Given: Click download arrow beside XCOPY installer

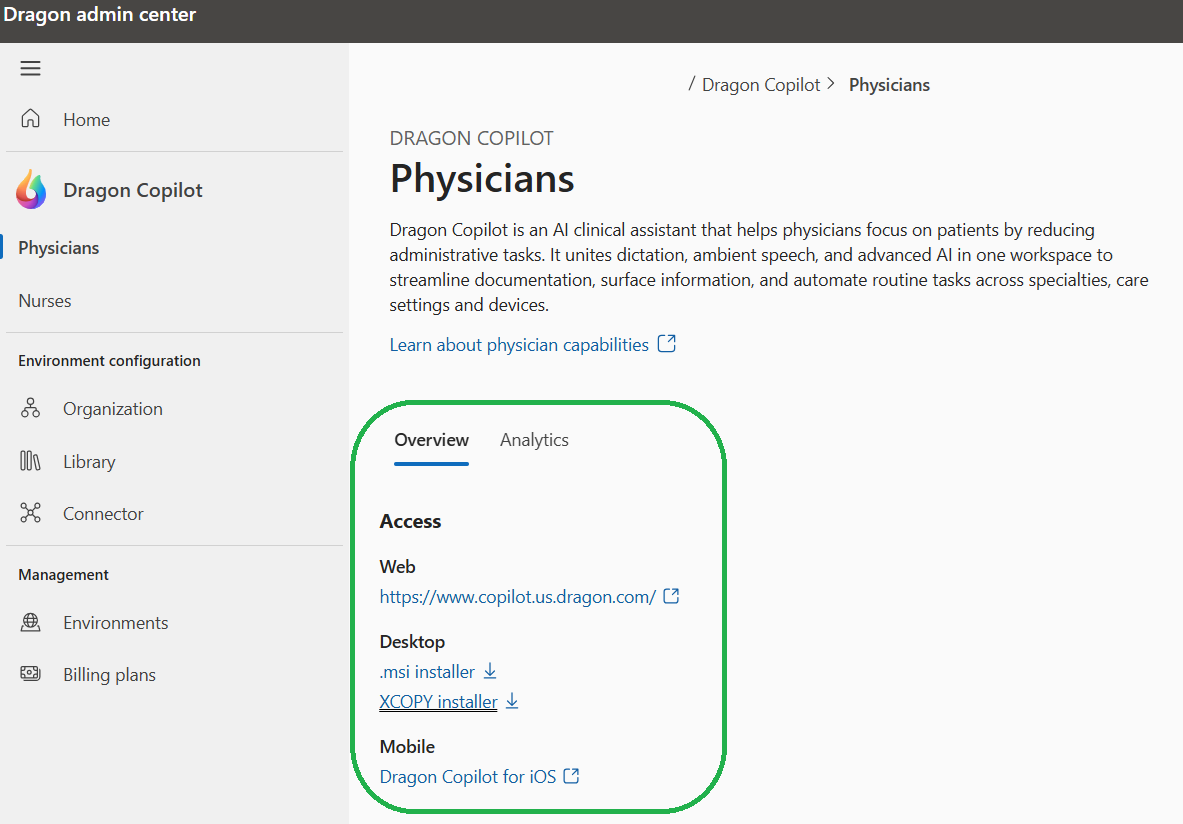Looking at the screenshot, I should (512, 701).
